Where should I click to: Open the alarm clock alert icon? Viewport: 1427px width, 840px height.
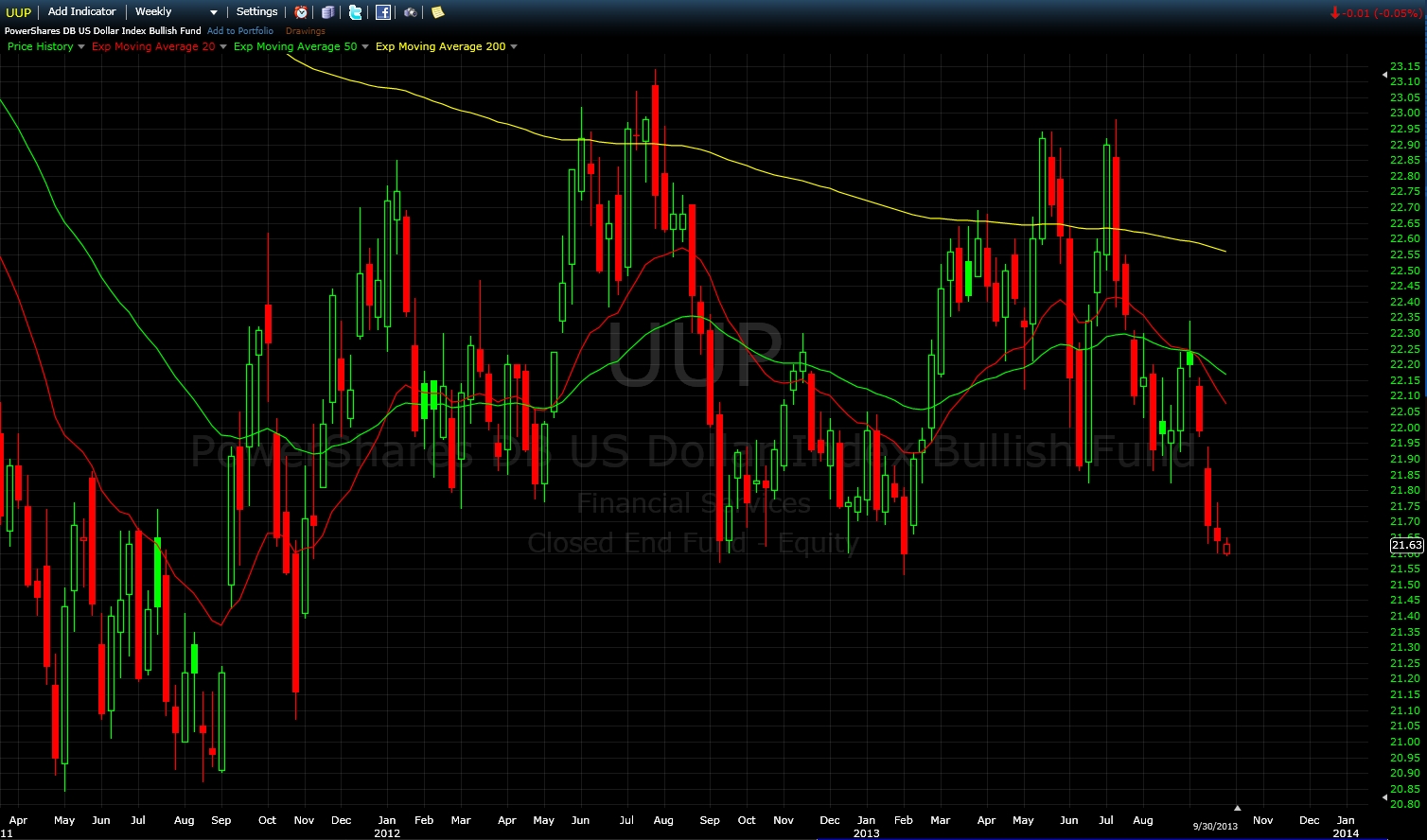click(301, 12)
